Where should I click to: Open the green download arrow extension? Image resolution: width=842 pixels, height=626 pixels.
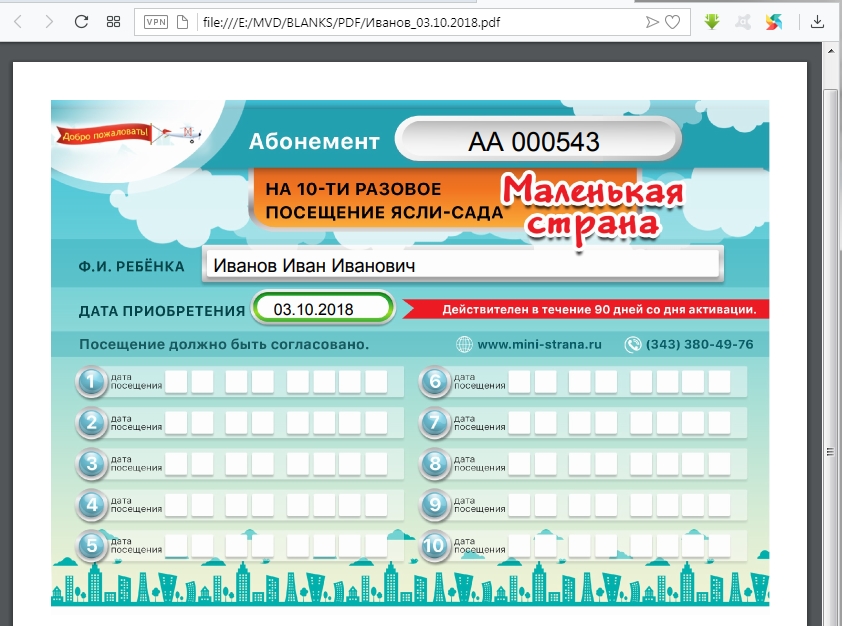712,21
